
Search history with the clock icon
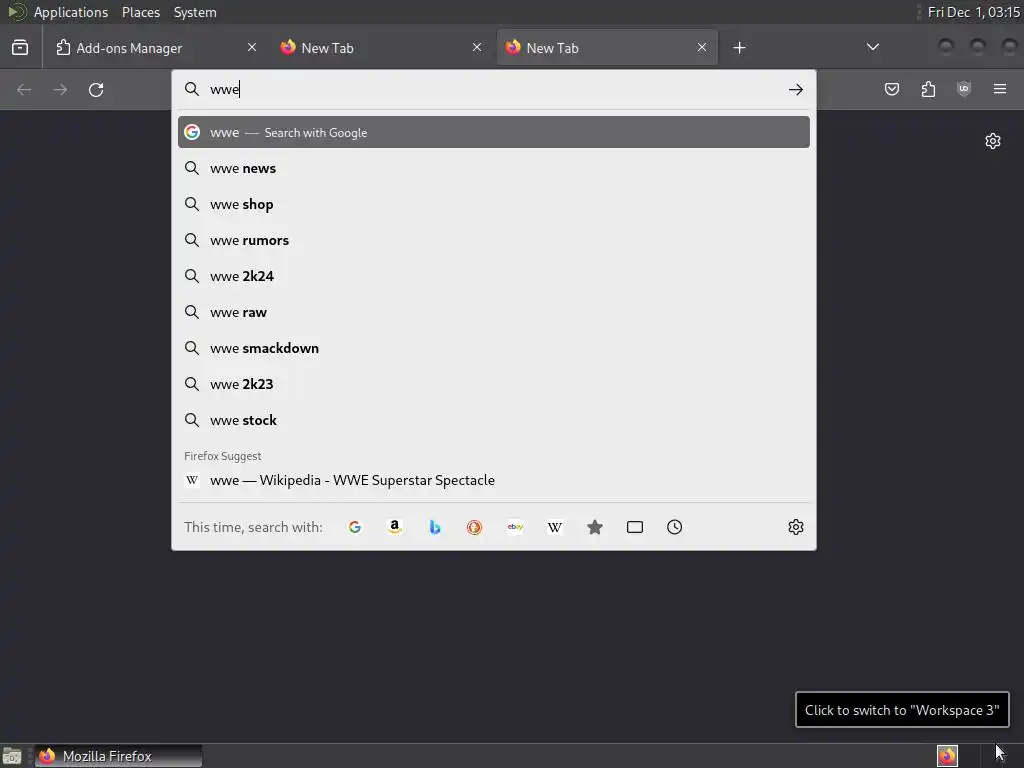tap(675, 527)
